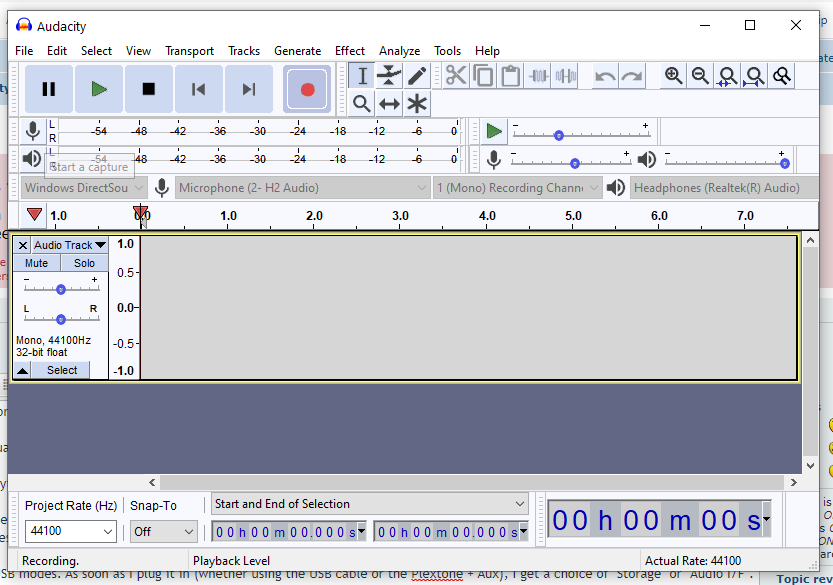Open the Analyze menu
This screenshot has height=585, width=833.
400,51
